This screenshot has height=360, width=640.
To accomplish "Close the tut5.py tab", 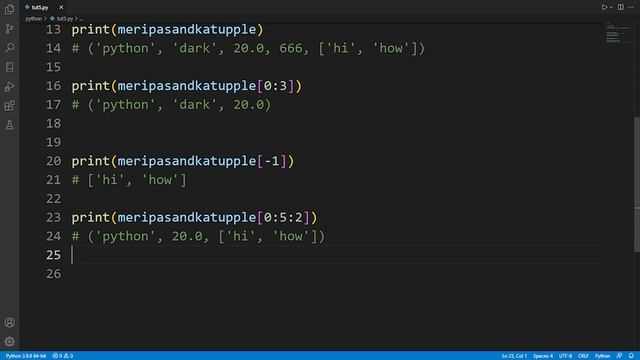I will [x=61, y=7].
